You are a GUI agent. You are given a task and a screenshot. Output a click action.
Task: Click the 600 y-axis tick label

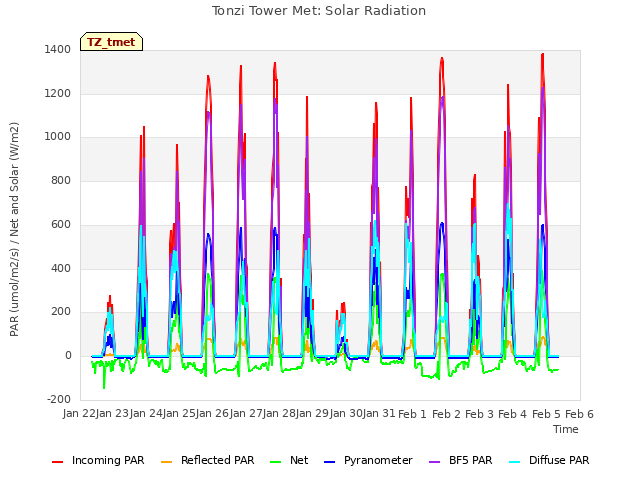click(61, 224)
